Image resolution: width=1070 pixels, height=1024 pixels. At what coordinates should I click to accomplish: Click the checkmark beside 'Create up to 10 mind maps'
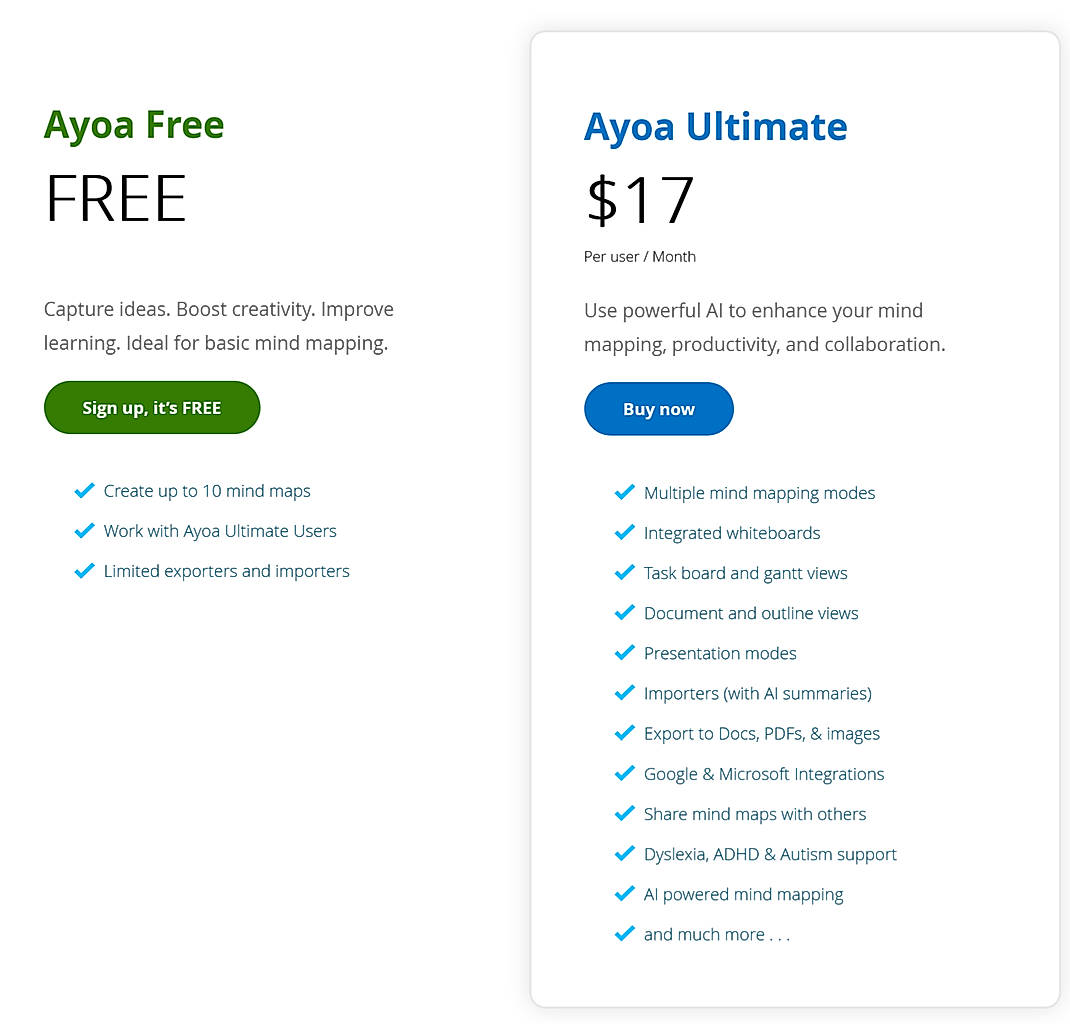(84, 491)
